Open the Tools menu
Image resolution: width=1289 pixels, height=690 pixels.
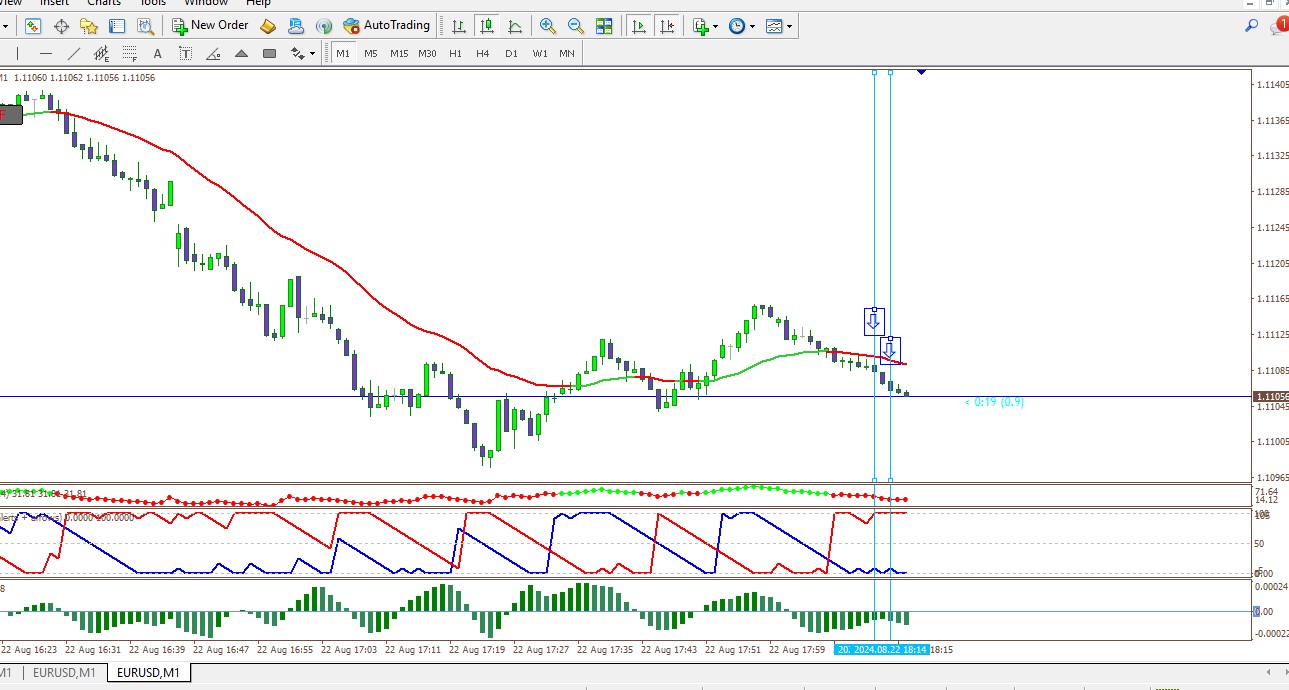(152, 4)
